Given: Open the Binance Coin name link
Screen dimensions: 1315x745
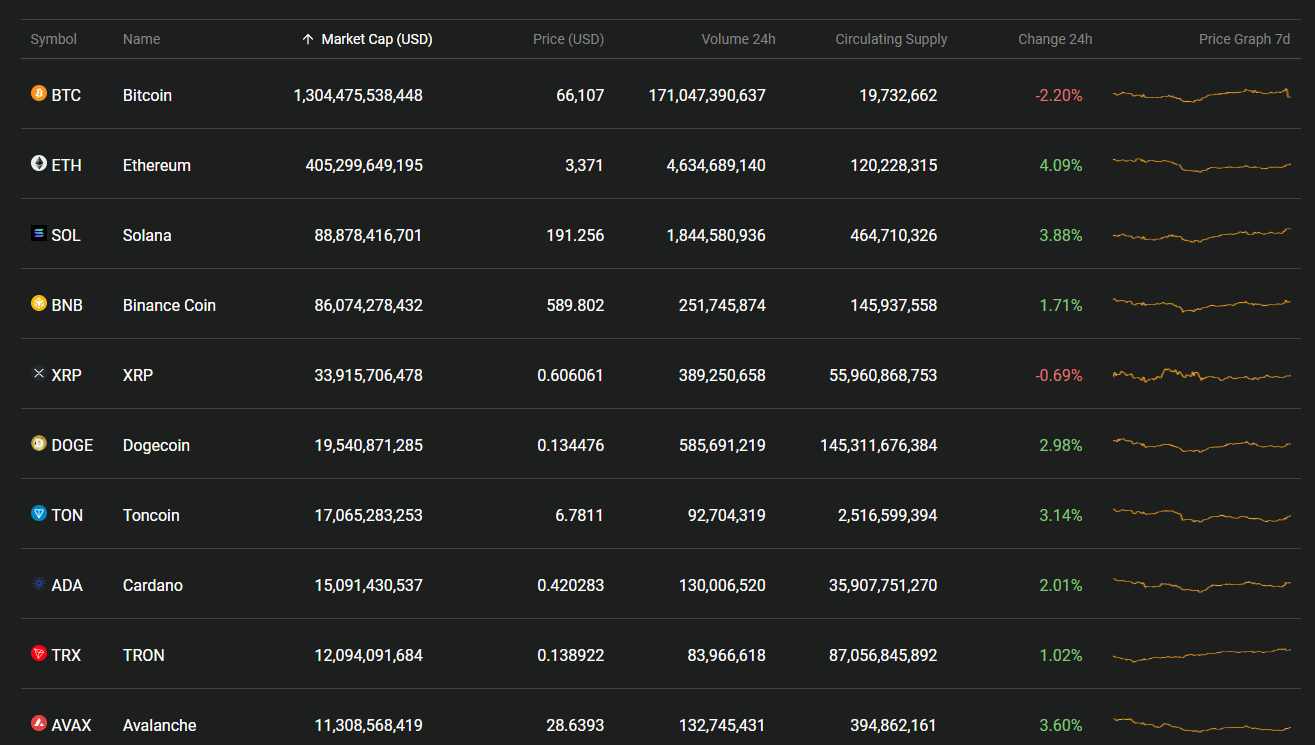Looking at the screenshot, I should pyautogui.click(x=169, y=305).
